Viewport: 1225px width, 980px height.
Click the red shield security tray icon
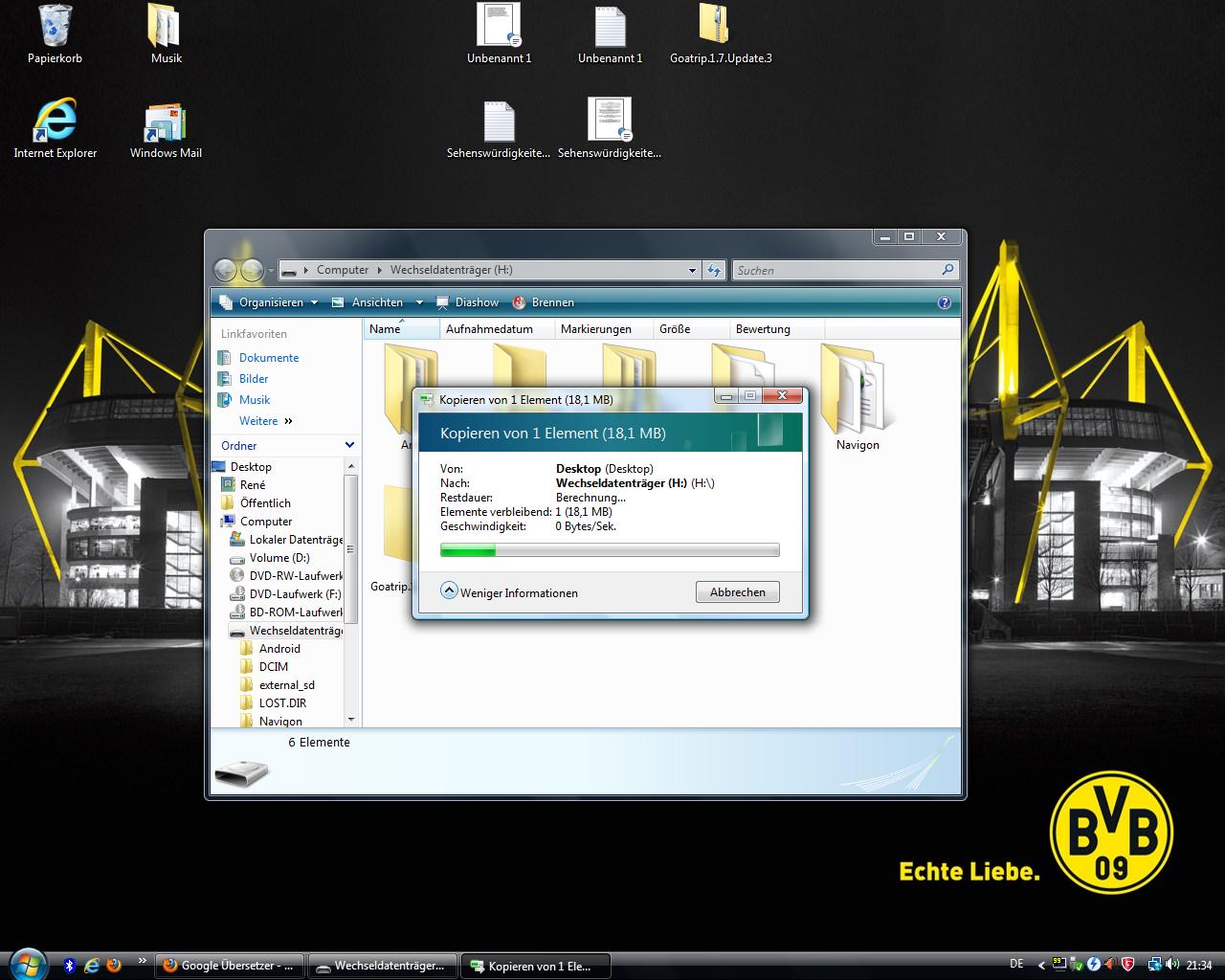tap(1128, 965)
